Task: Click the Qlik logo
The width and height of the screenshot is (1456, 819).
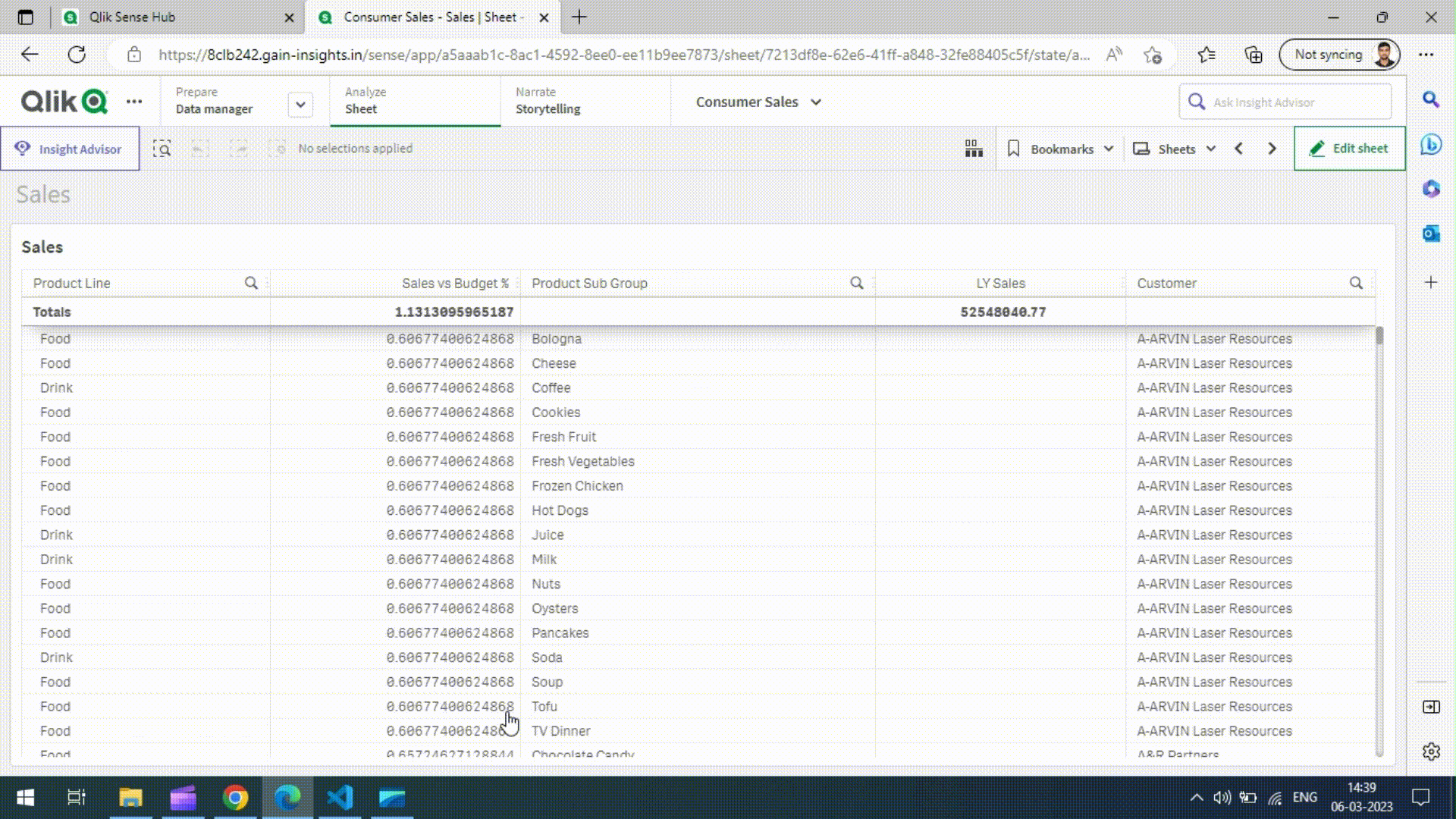Action: click(64, 102)
